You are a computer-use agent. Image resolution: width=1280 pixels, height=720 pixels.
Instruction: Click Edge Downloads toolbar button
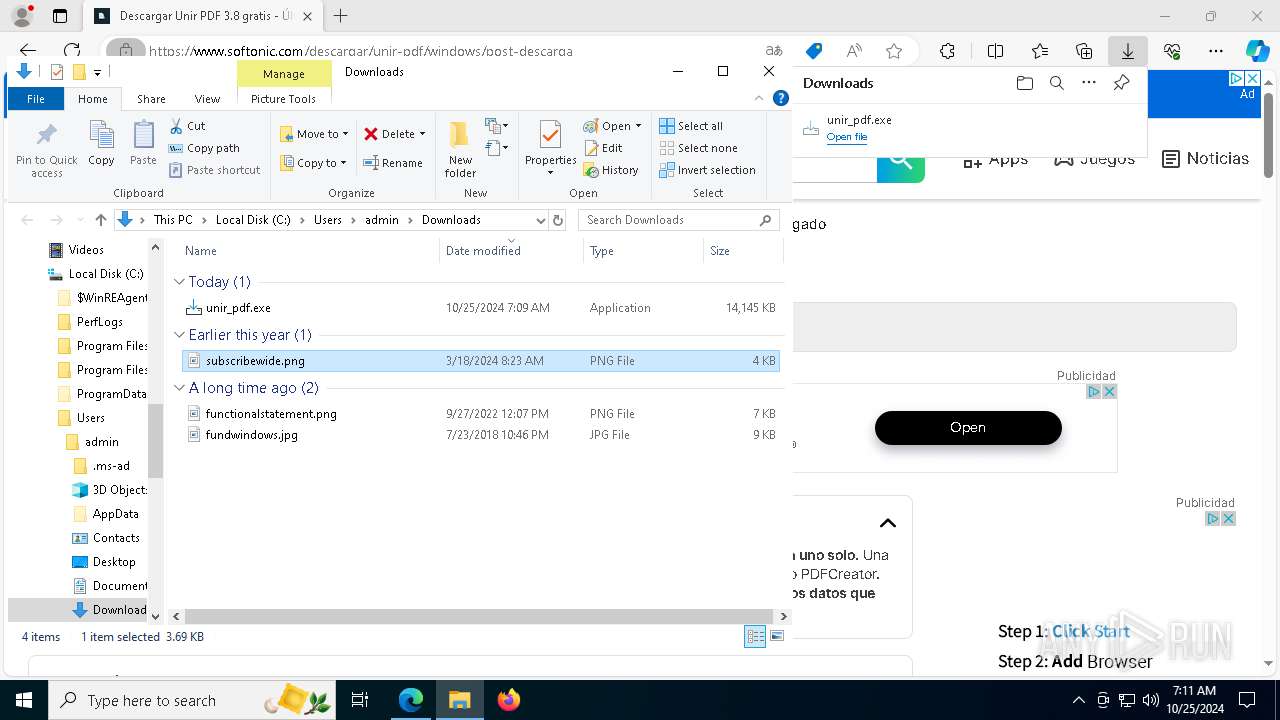click(1127, 51)
